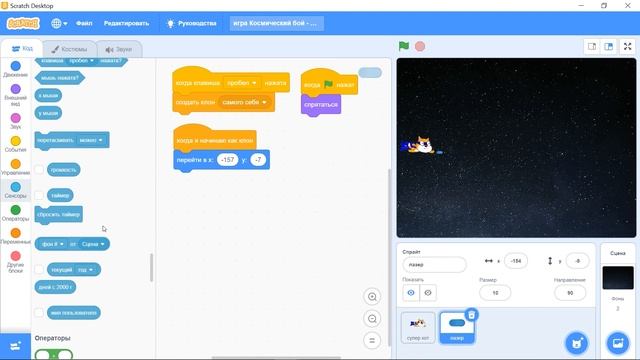The height and width of the screenshot is (360, 640).
Task: Click the Scratch logo
Action: (x=23, y=23)
